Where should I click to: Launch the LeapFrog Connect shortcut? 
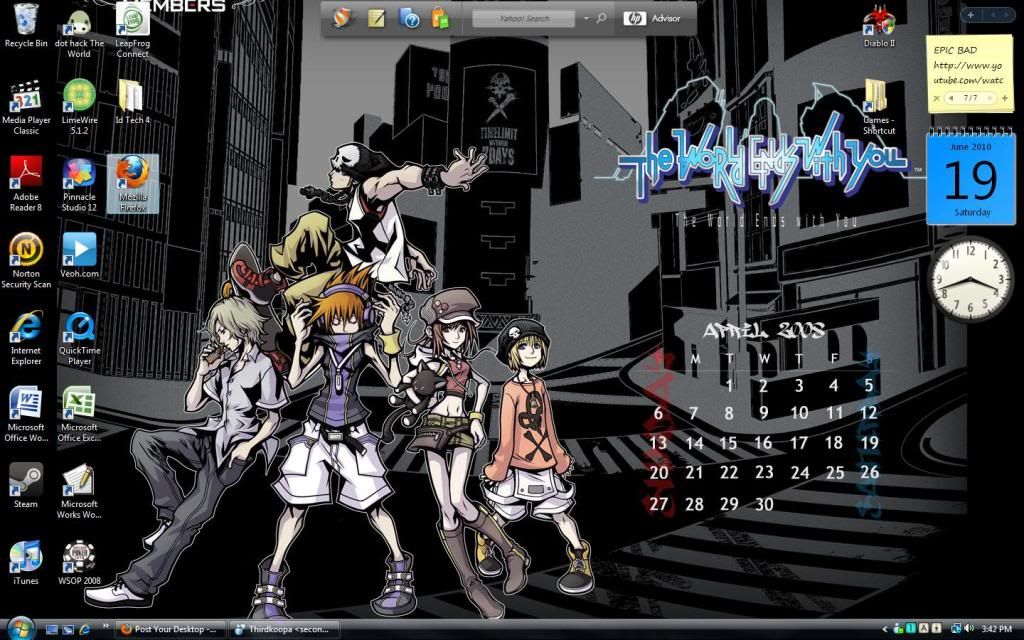(133, 29)
